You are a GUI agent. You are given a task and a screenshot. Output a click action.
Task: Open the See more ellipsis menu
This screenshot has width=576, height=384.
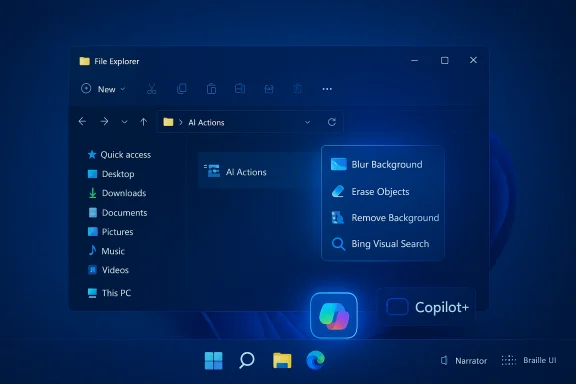click(x=327, y=89)
